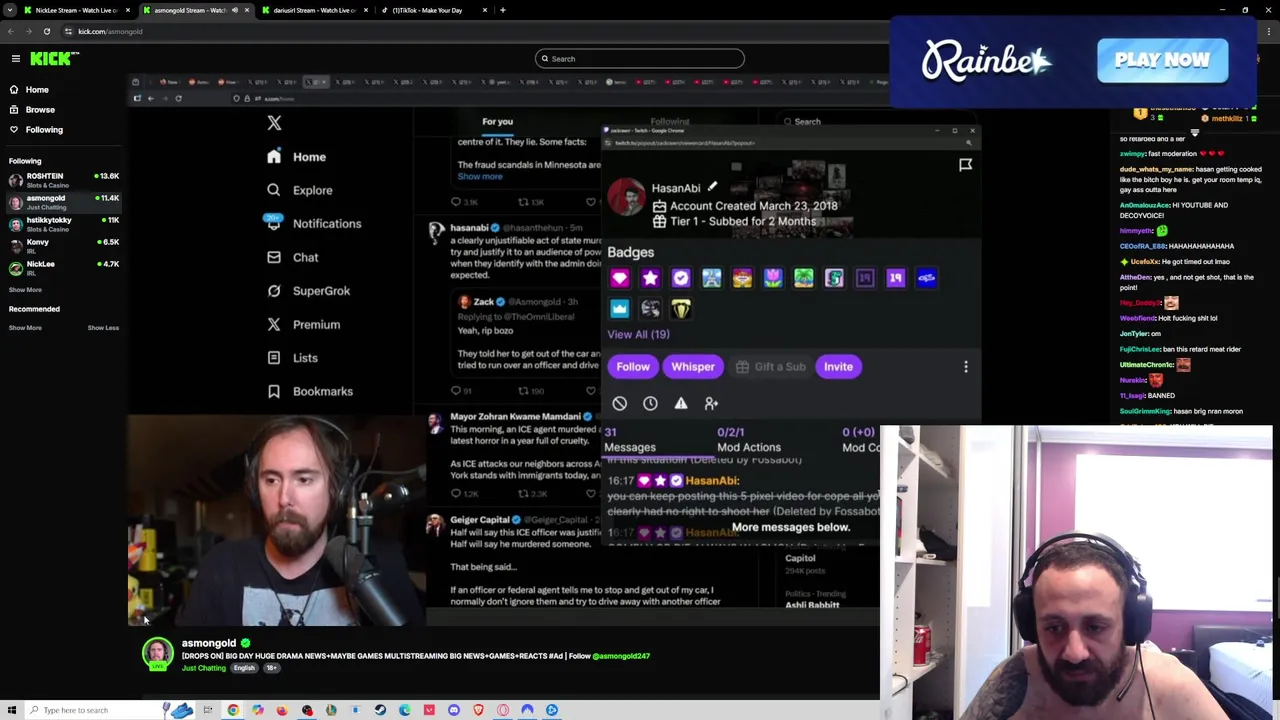Select NickLee channel in Following list
The width and height of the screenshot is (1280, 720).
click(63, 268)
